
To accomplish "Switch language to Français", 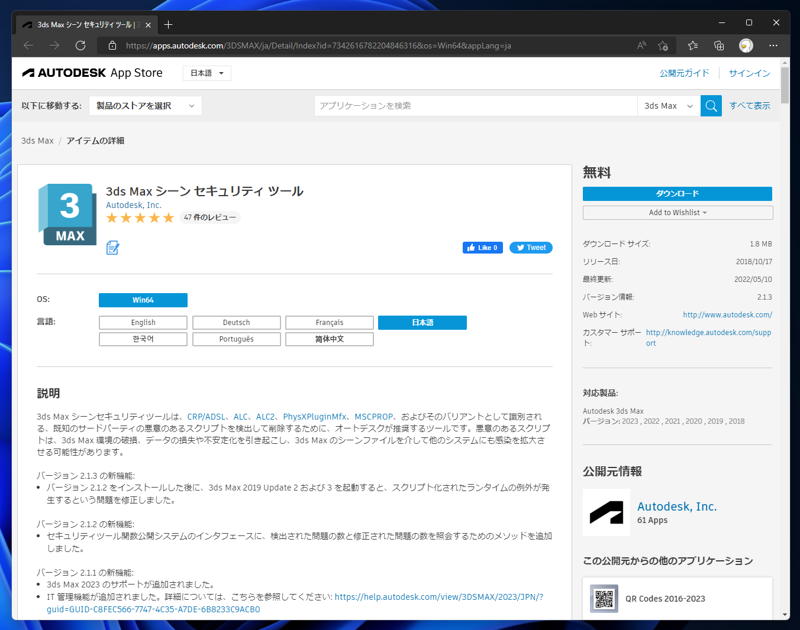I will [329, 322].
